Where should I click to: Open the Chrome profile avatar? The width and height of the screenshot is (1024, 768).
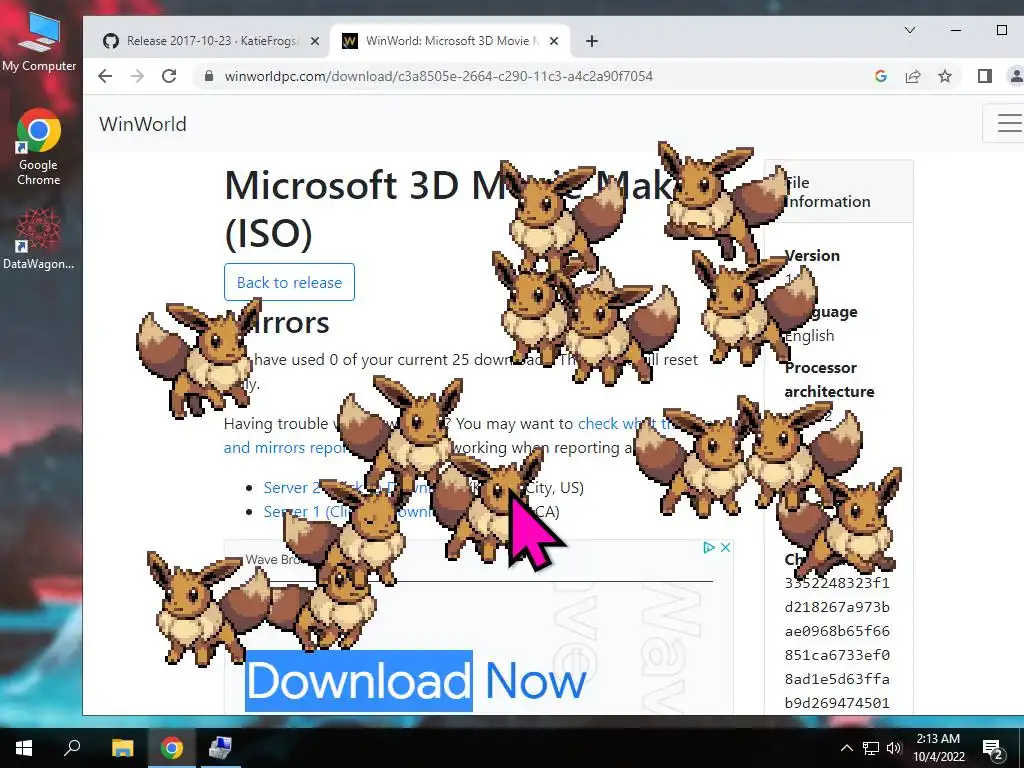[1016, 76]
